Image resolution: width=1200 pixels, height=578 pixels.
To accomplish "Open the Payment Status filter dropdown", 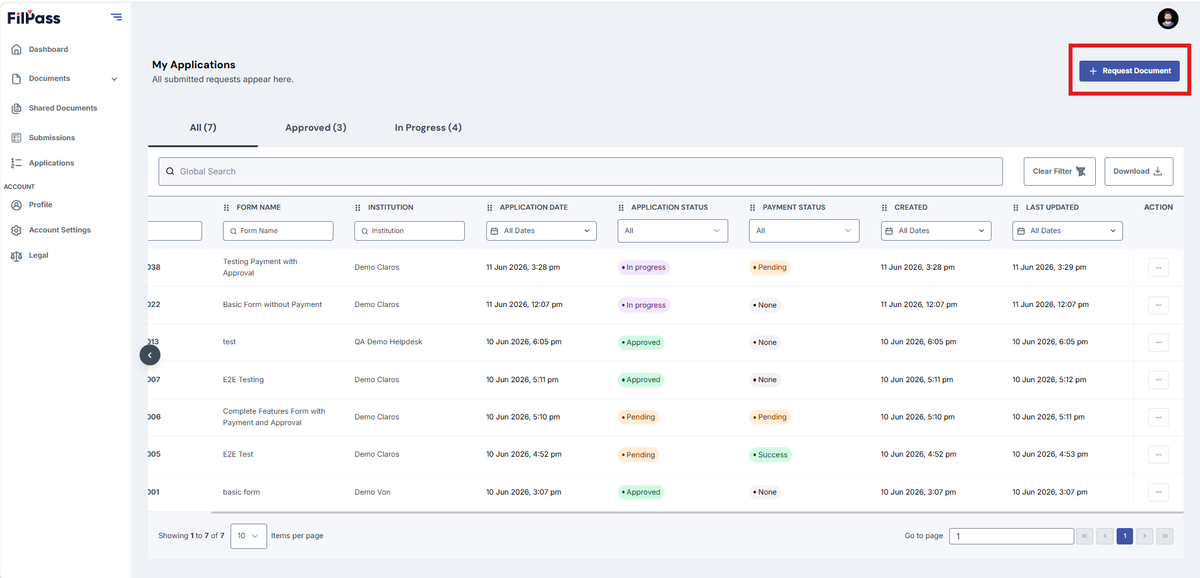I will point(804,231).
